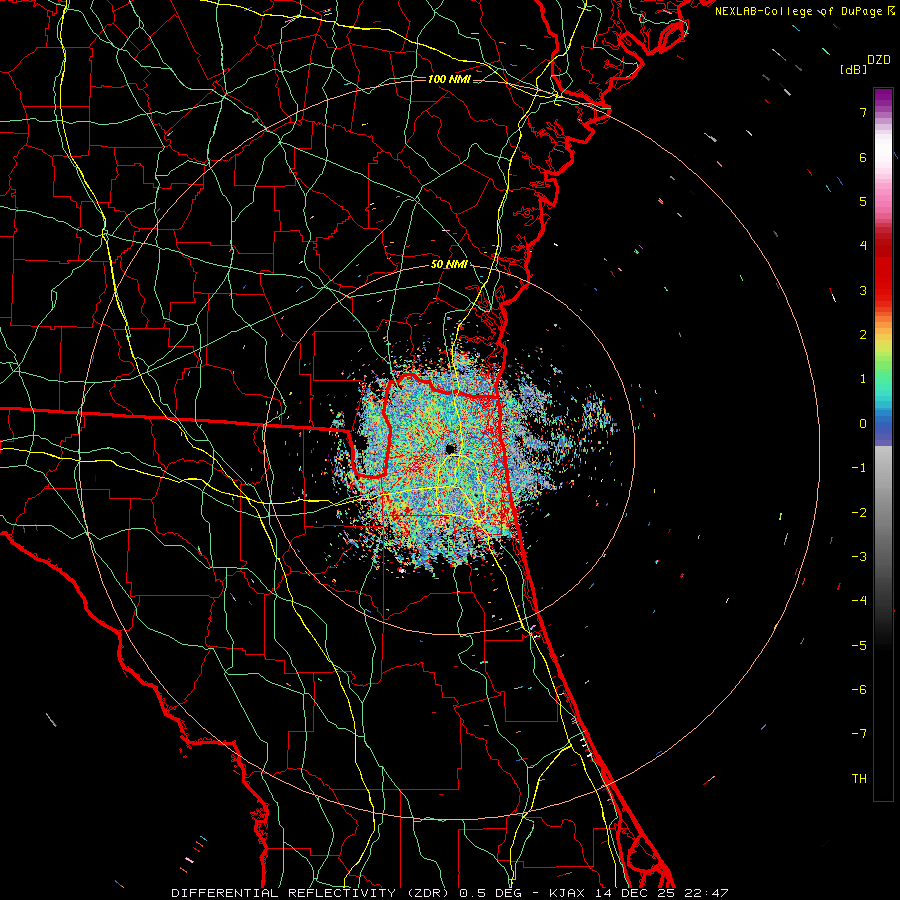This screenshot has height=900, width=900.
Task: Click the DZD label above the color scale
Action: [879, 60]
